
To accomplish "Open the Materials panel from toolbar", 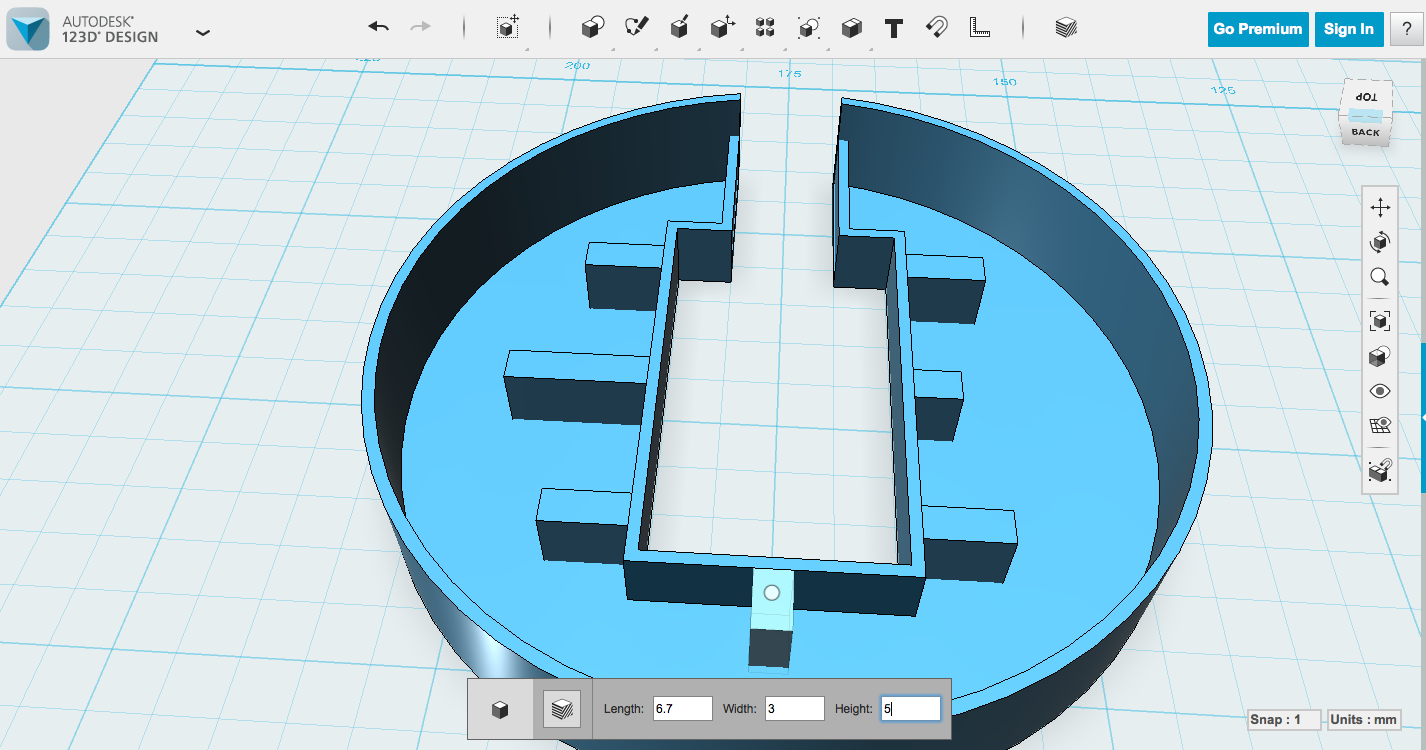I will click(x=1066, y=27).
